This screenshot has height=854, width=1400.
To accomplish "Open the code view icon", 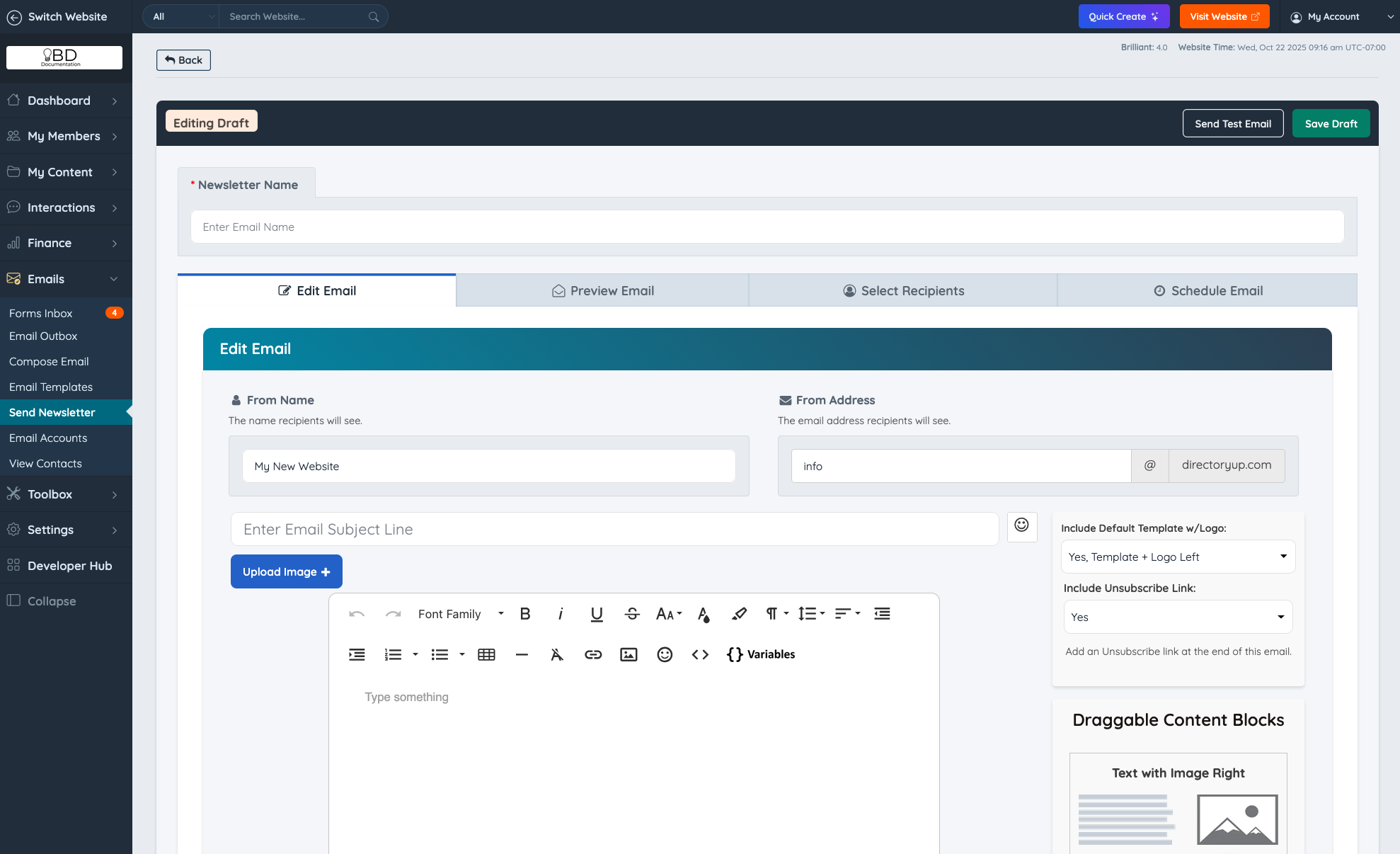I will pyautogui.click(x=700, y=654).
